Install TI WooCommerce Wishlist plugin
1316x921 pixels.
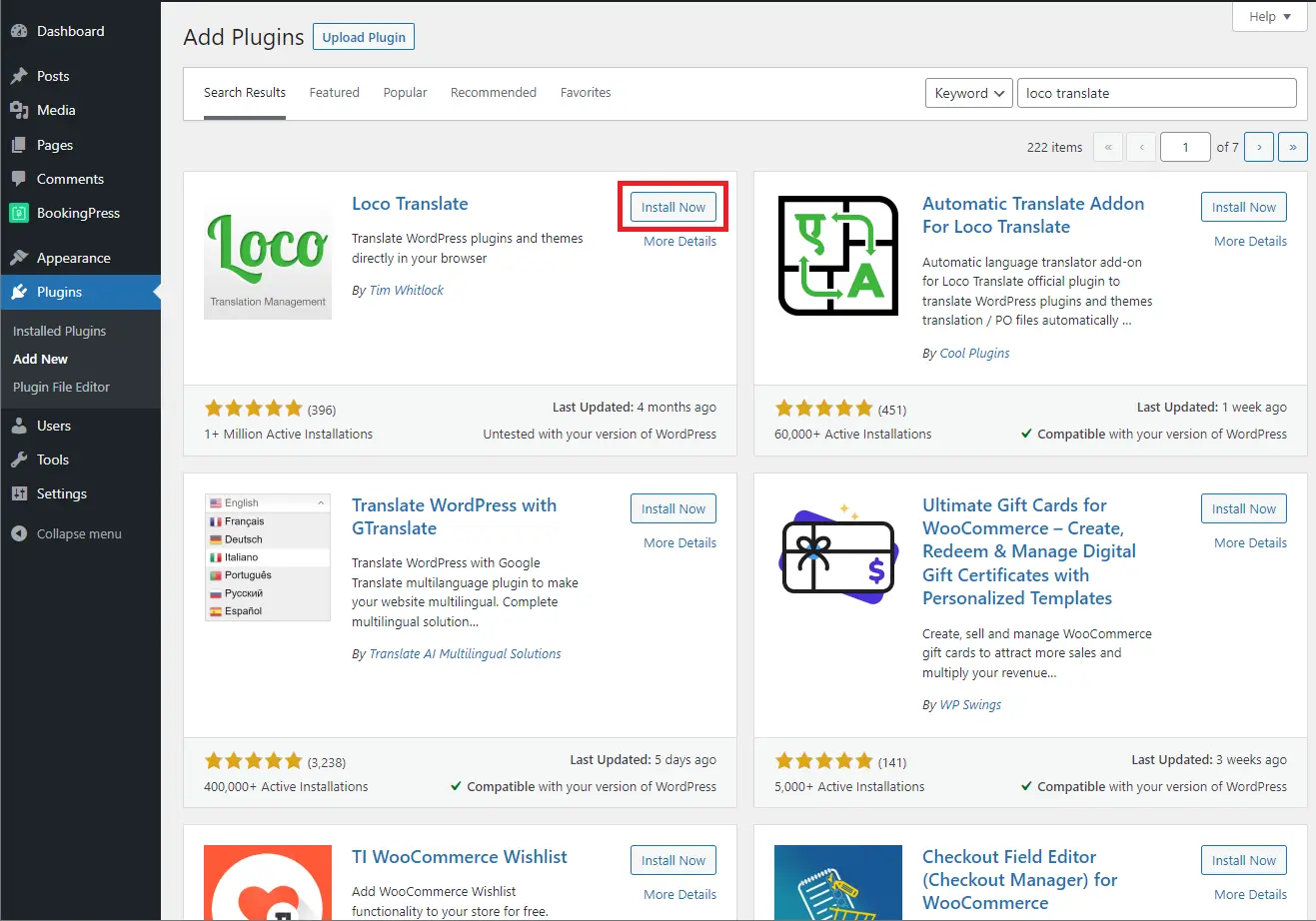coord(673,860)
